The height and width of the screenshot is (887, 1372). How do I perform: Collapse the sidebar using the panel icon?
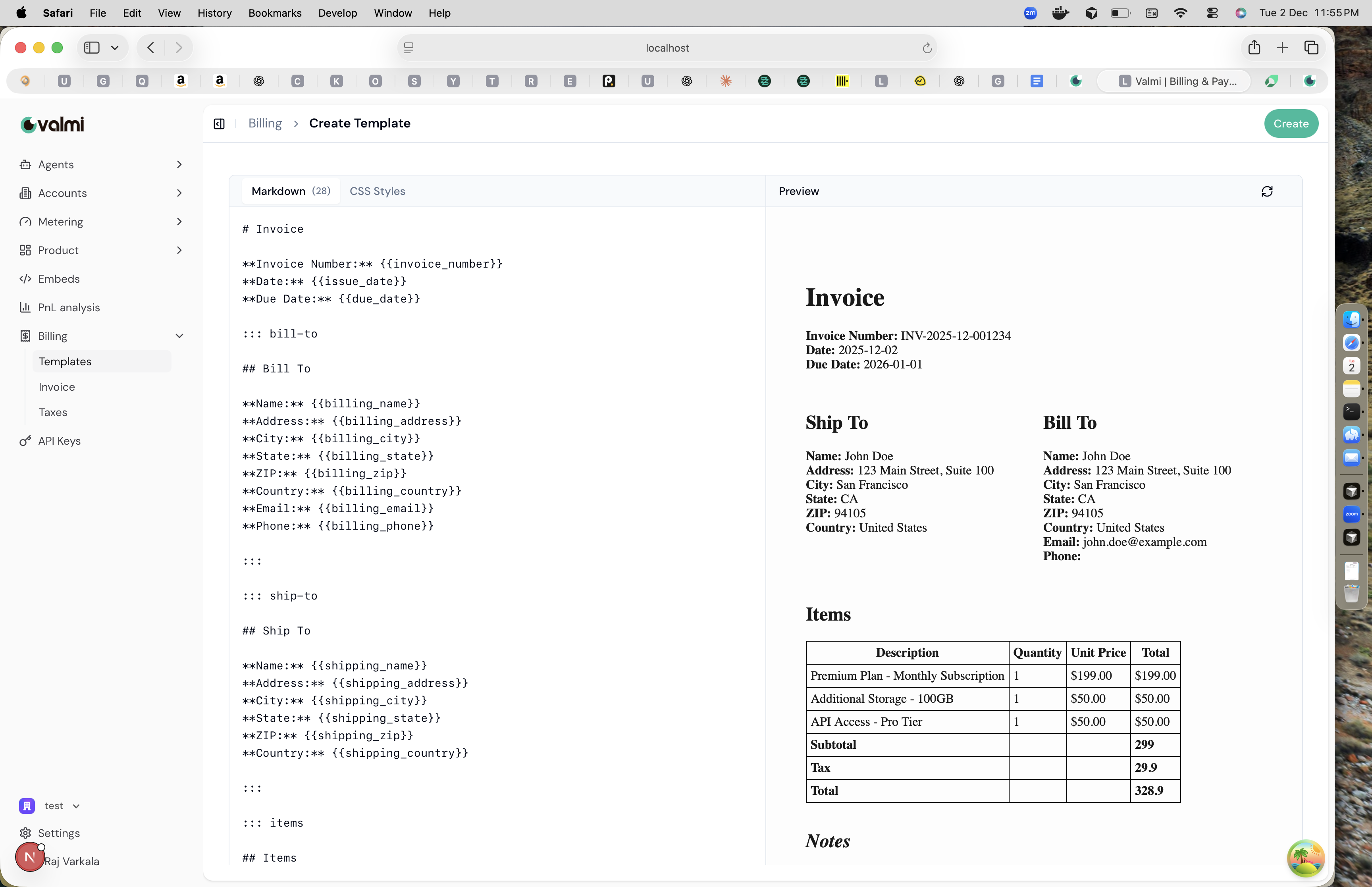click(219, 123)
